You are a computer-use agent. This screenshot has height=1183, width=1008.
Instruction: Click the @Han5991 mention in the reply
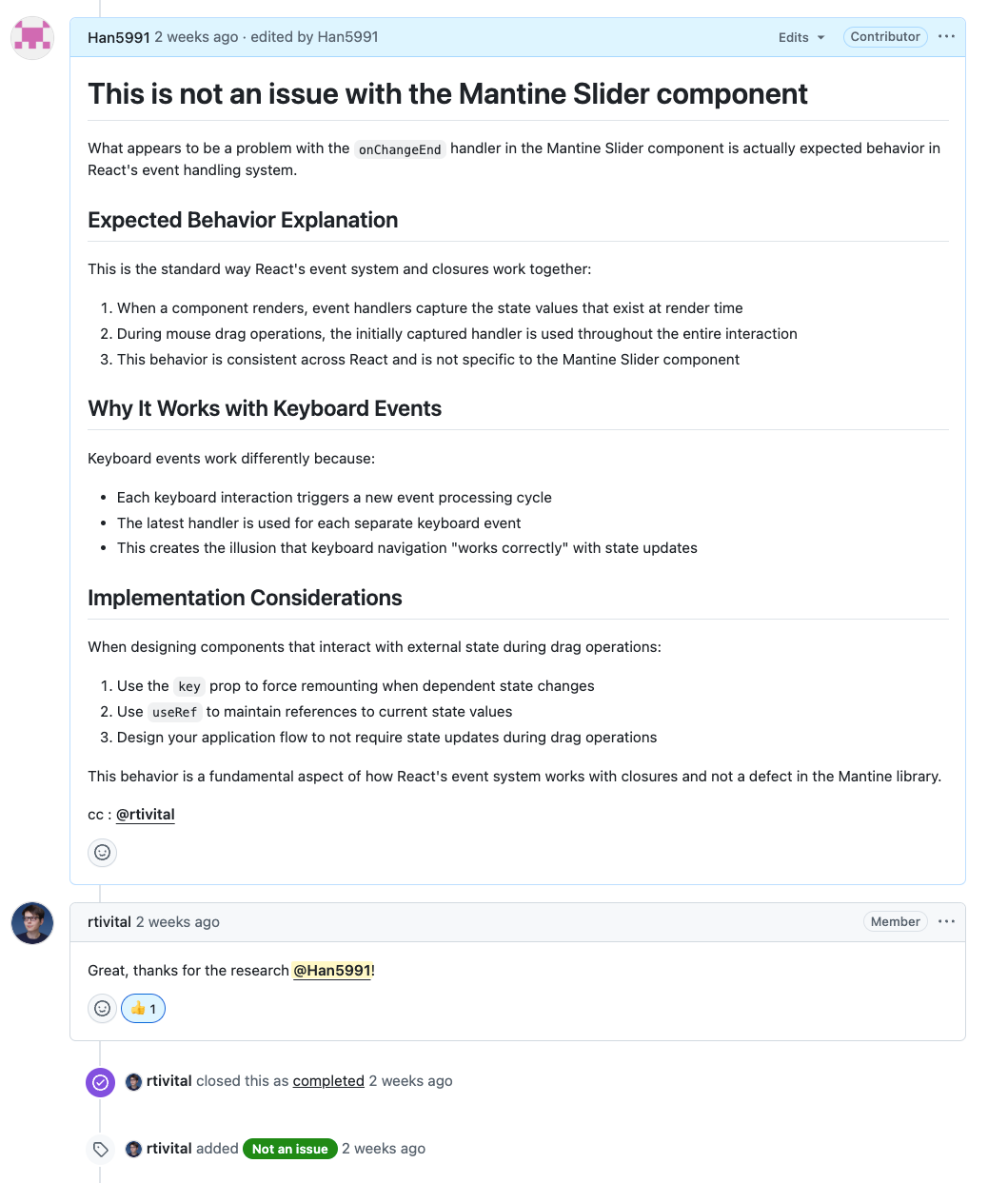click(332, 970)
